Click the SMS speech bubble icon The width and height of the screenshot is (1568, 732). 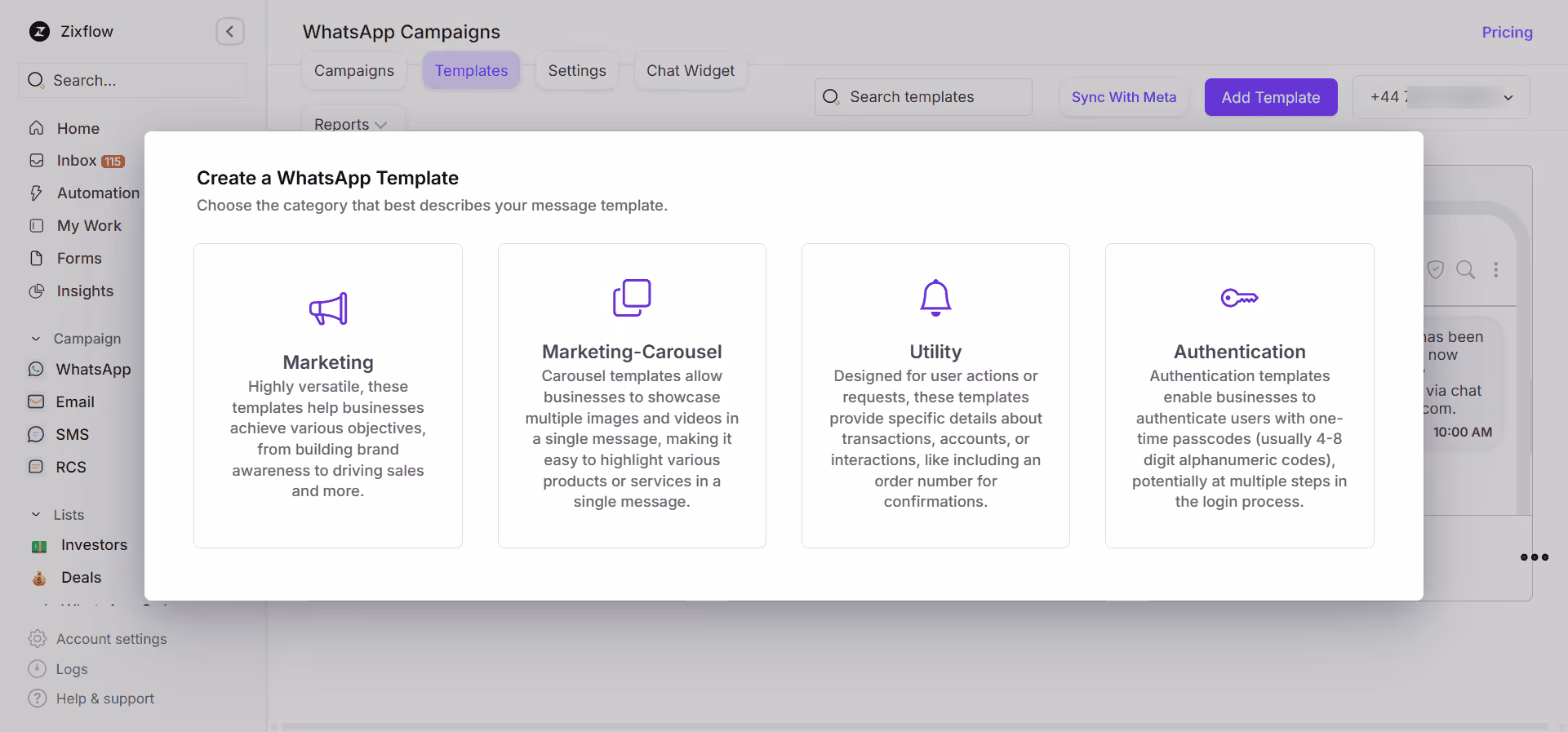pos(36,435)
